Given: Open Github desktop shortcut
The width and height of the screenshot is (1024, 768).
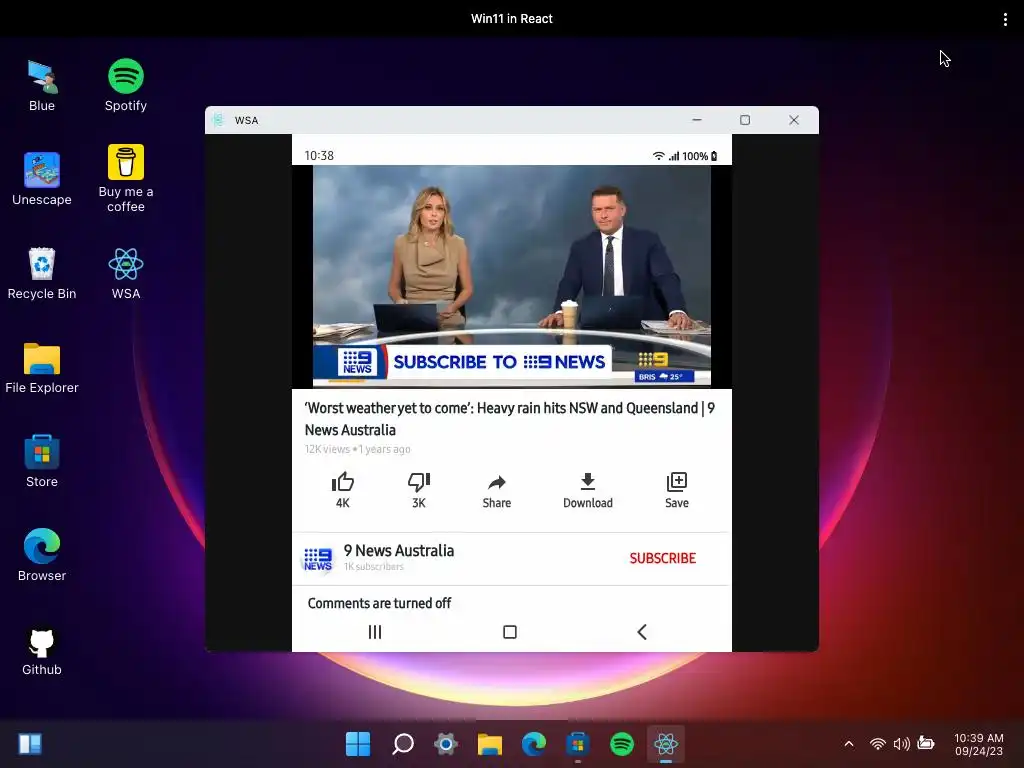Looking at the screenshot, I should tap(42, 650).
